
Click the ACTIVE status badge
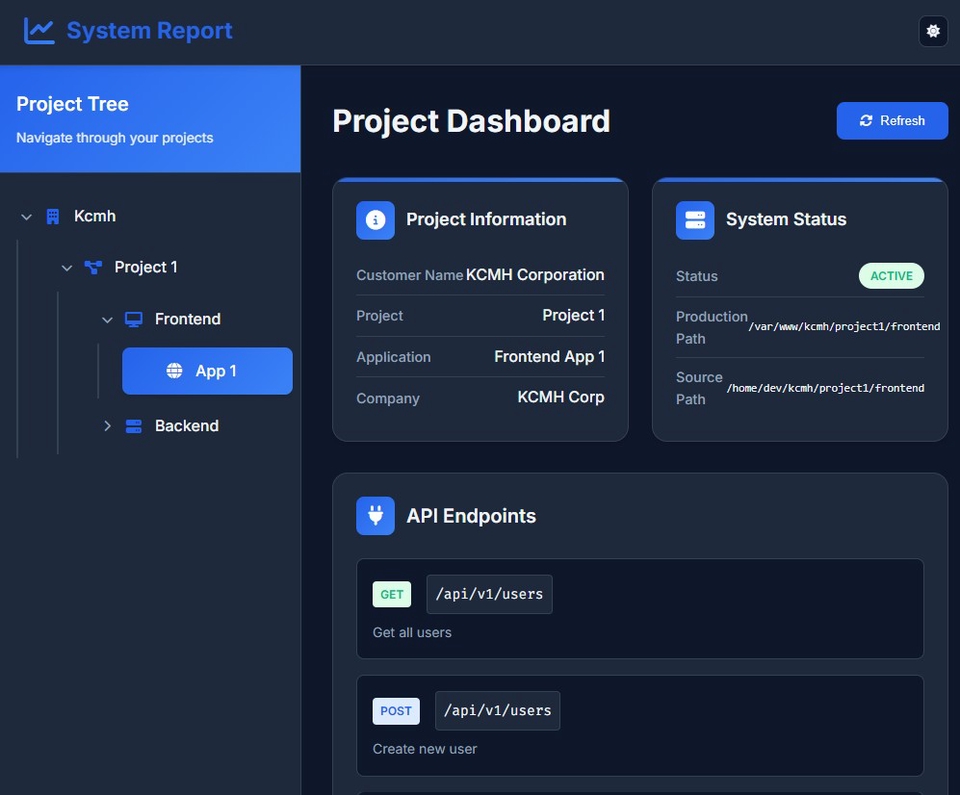891,275
